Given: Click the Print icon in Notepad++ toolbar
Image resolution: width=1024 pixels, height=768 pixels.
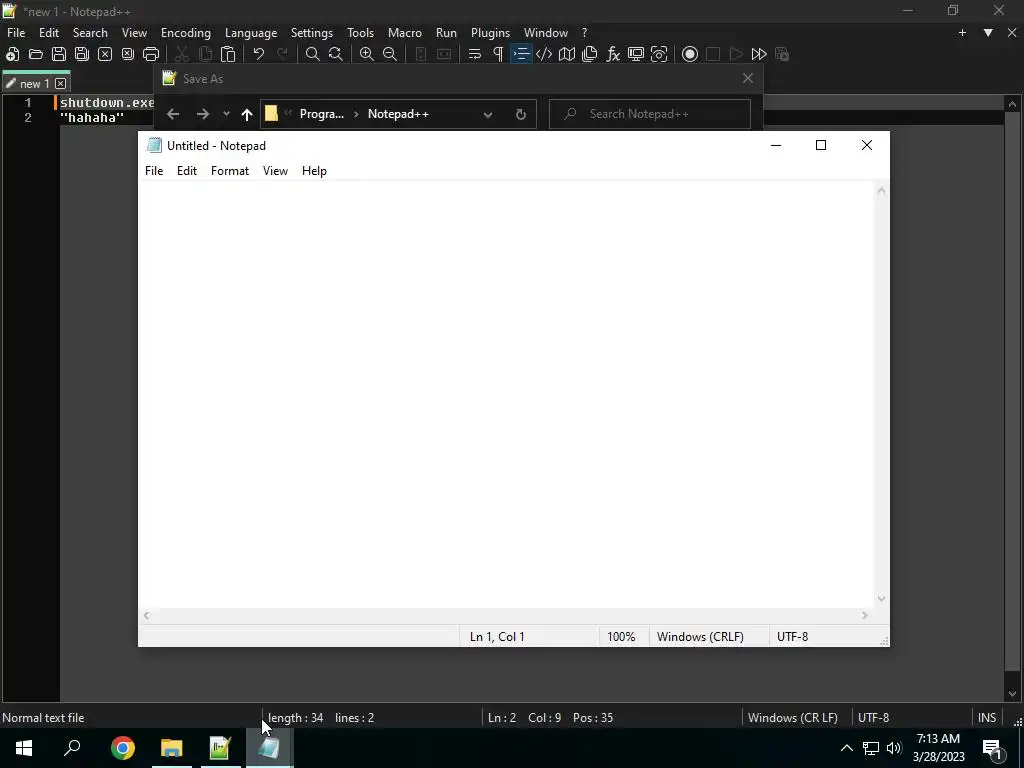Looking at the screenshot, I should tap(151, 54).
